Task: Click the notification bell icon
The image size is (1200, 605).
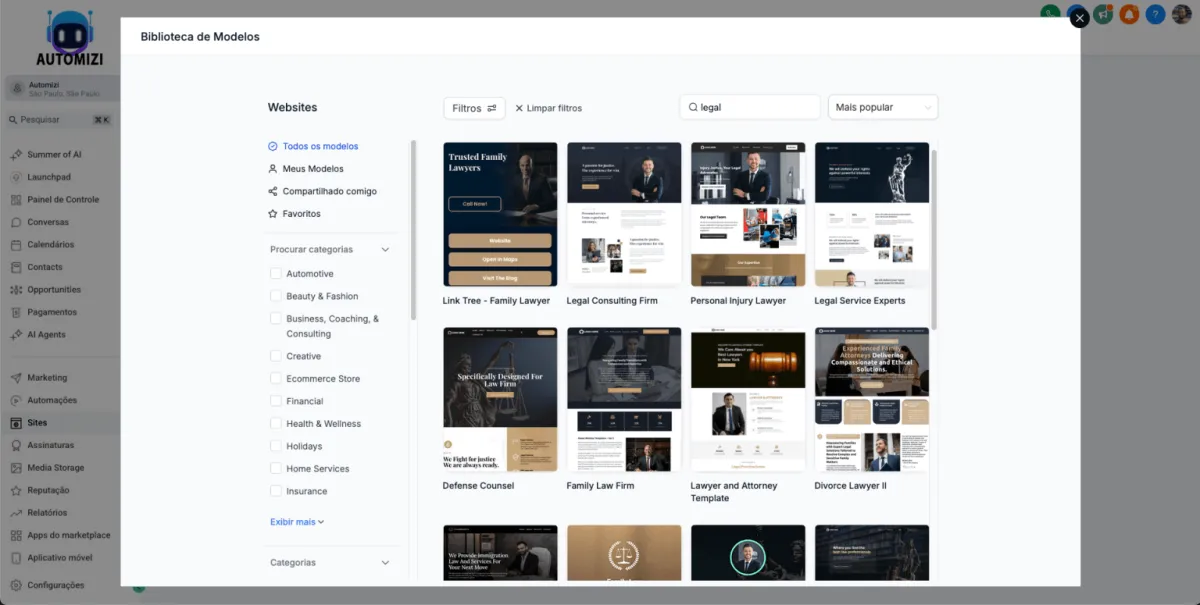Action: (x=1129, y=14)
